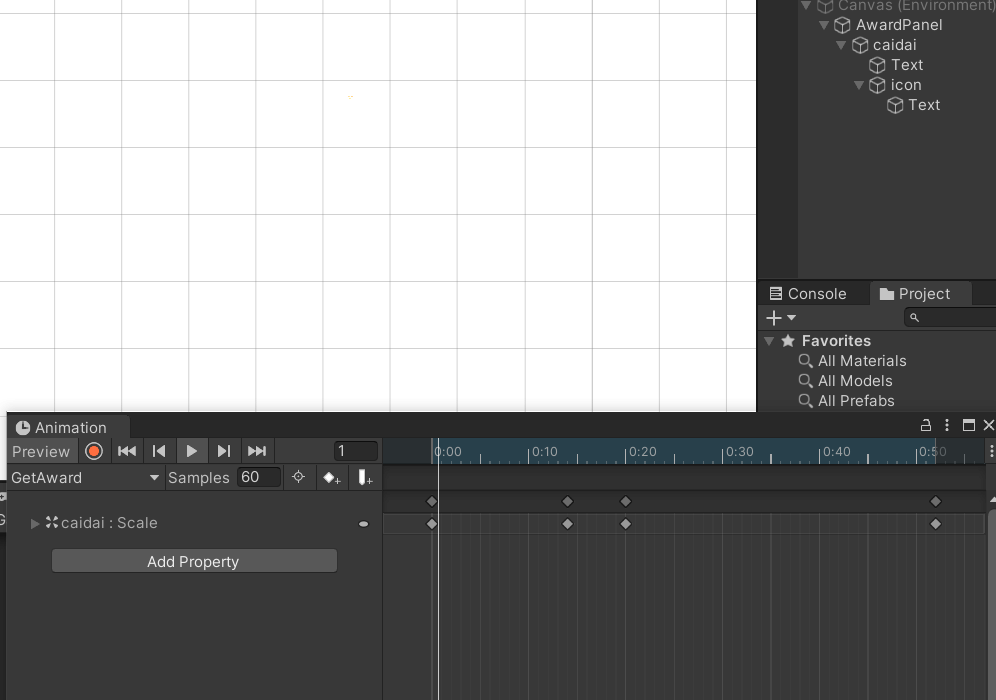996x700 pixels.
Task: Step to previous keyframe
Action: point(159,451)
